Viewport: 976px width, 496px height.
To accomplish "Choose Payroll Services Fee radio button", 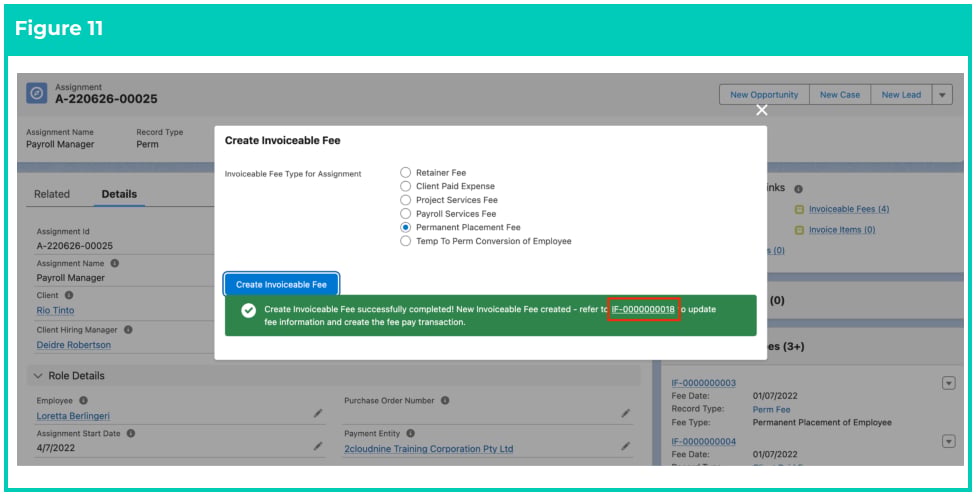I will point(405,213).
